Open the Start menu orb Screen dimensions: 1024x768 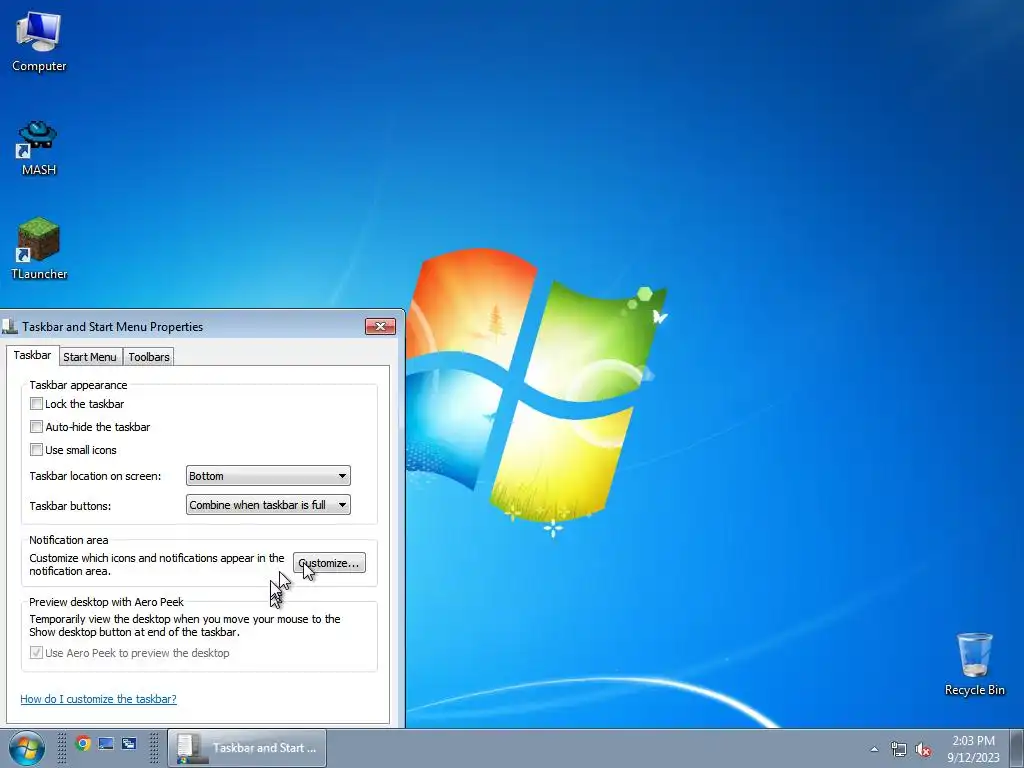point(27,748)
